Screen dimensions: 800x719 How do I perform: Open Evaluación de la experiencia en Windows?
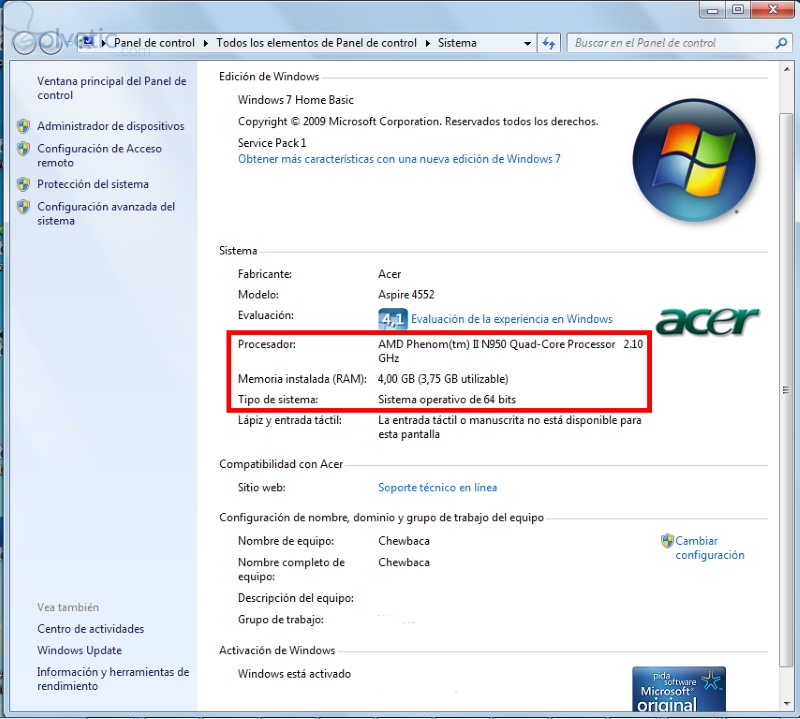[x=512, y=319]
